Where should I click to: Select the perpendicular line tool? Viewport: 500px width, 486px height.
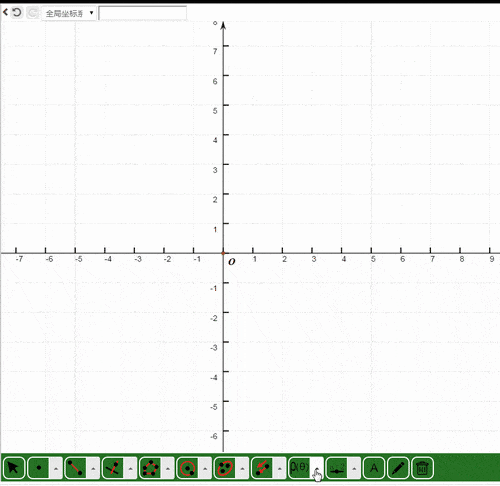pyautogui.click(x=113, y=468)
